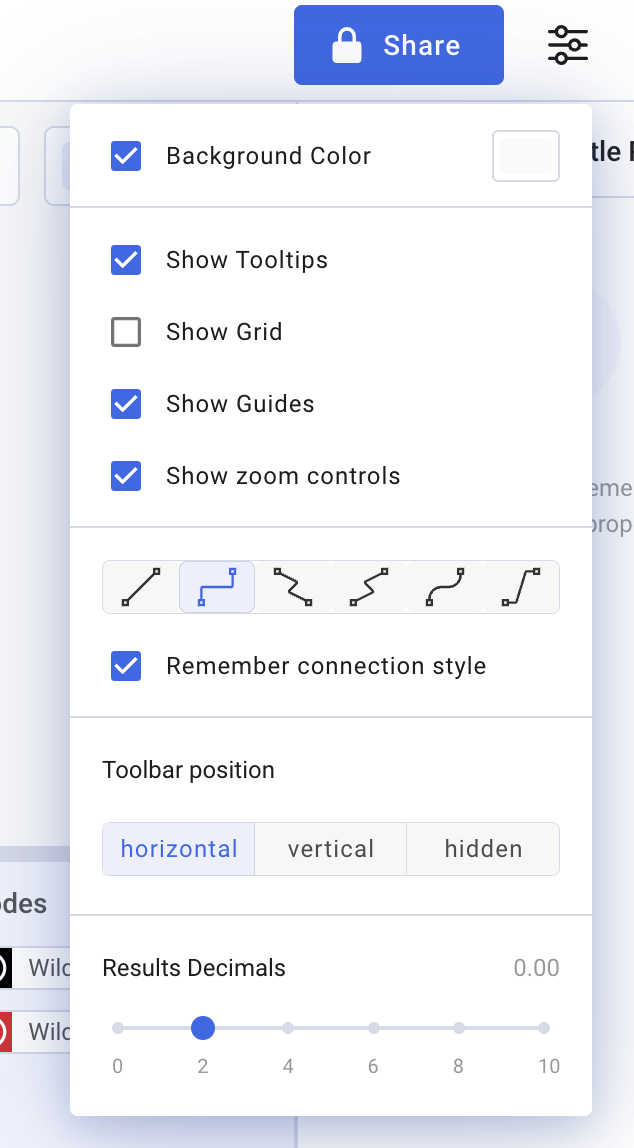The height and width of the screenshot is (1148, 634).
Task: Click the lock icon on Share
Action: [347, 45]
